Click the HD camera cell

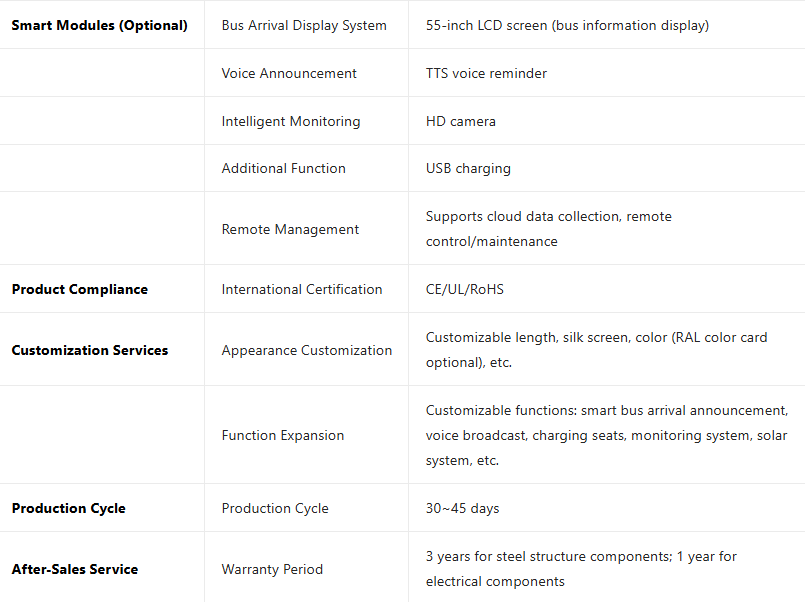point(461,121)
